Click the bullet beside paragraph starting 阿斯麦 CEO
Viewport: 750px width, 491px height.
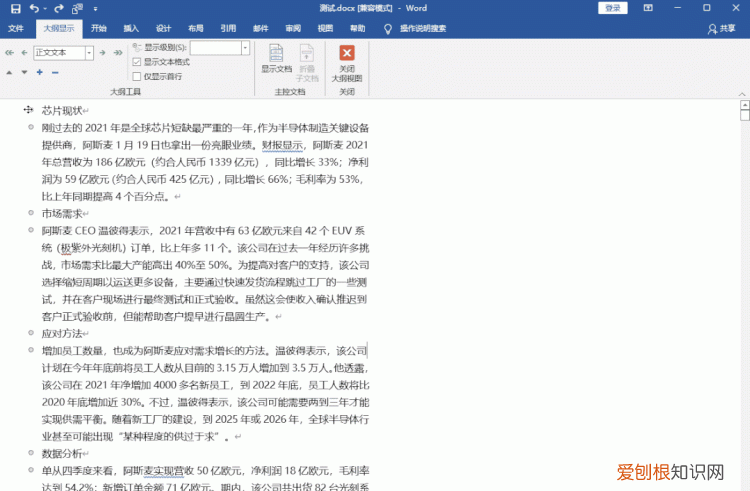click(x=31, y=230)
